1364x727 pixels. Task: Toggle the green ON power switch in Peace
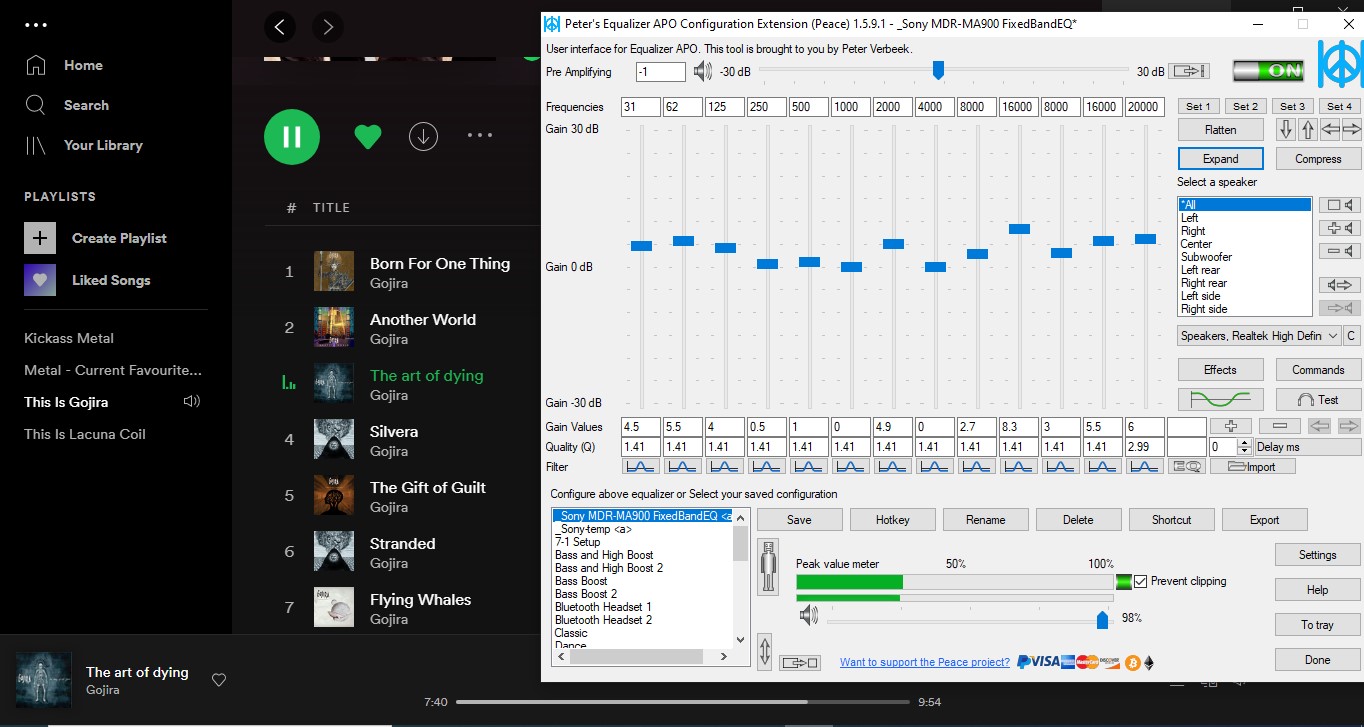click(x=1268, y=71)
